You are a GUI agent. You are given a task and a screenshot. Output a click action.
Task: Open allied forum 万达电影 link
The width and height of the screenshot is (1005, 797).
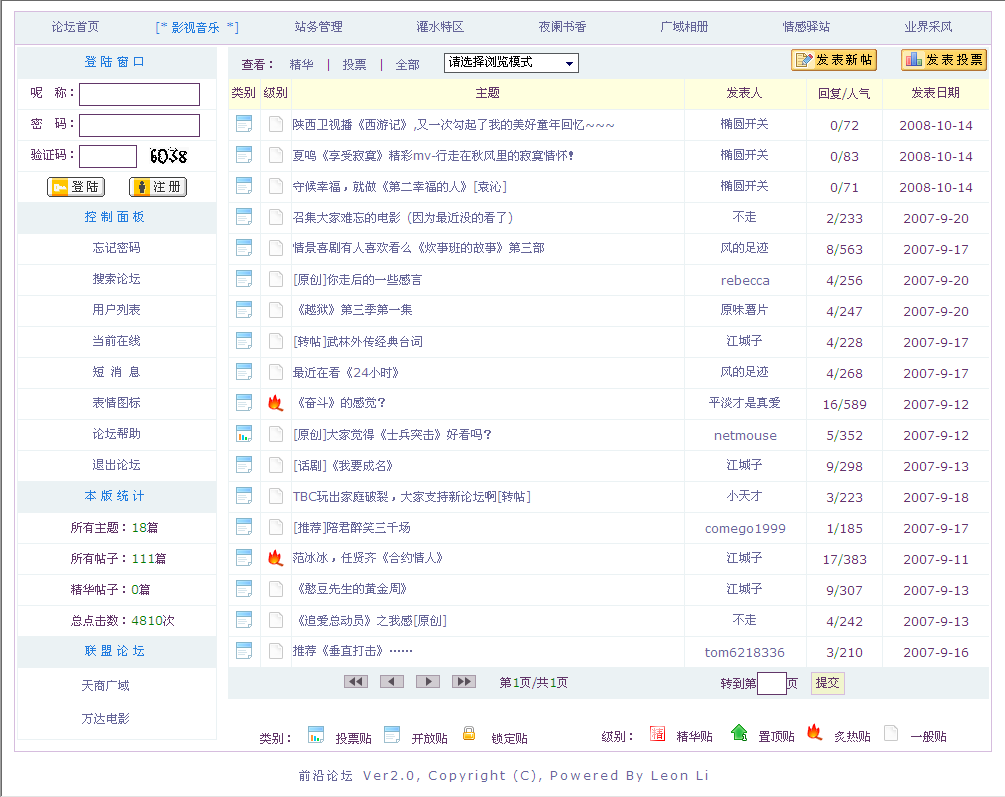pyautogui.click(x=105, y=718)
